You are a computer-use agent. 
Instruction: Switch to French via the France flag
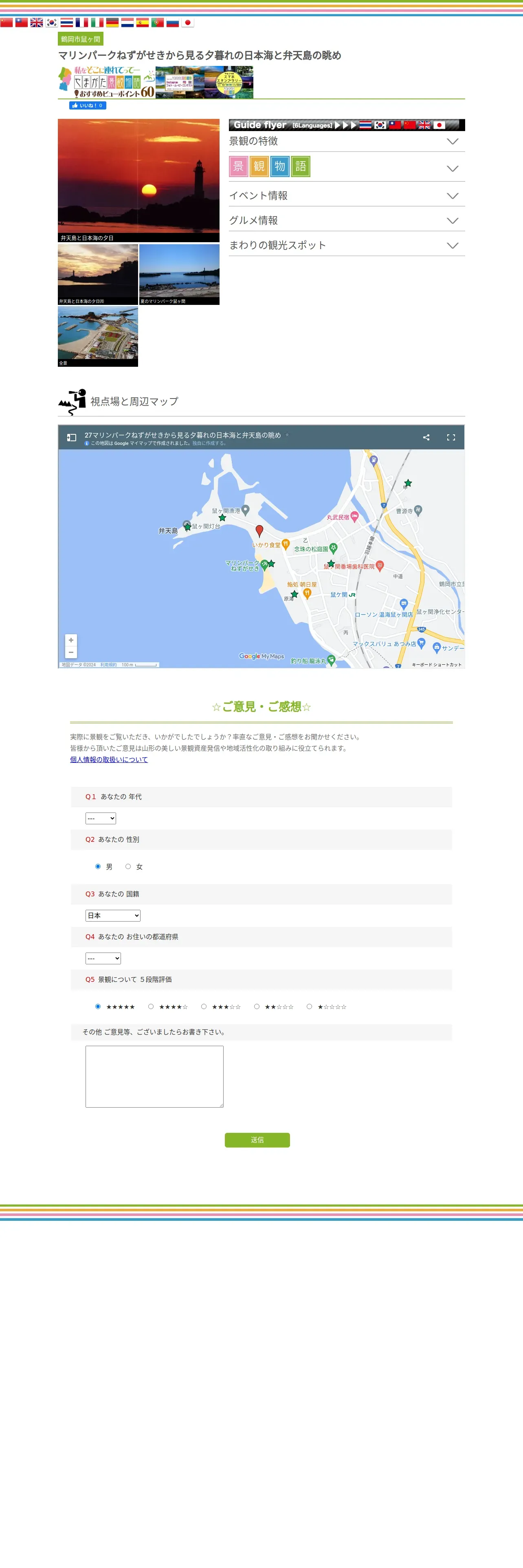(81, 22)
